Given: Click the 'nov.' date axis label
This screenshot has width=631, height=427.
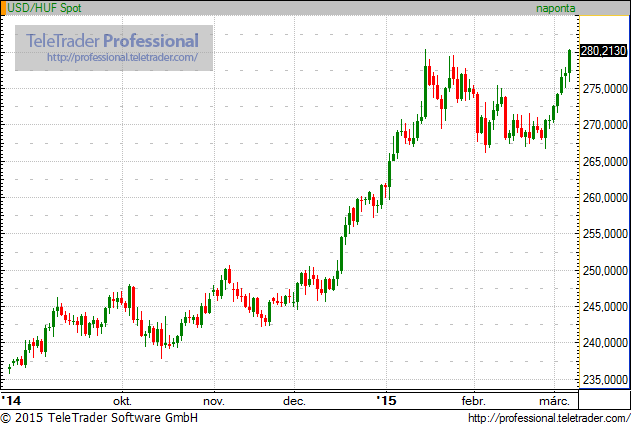Looking at the screenshot, I should point(214,401).
